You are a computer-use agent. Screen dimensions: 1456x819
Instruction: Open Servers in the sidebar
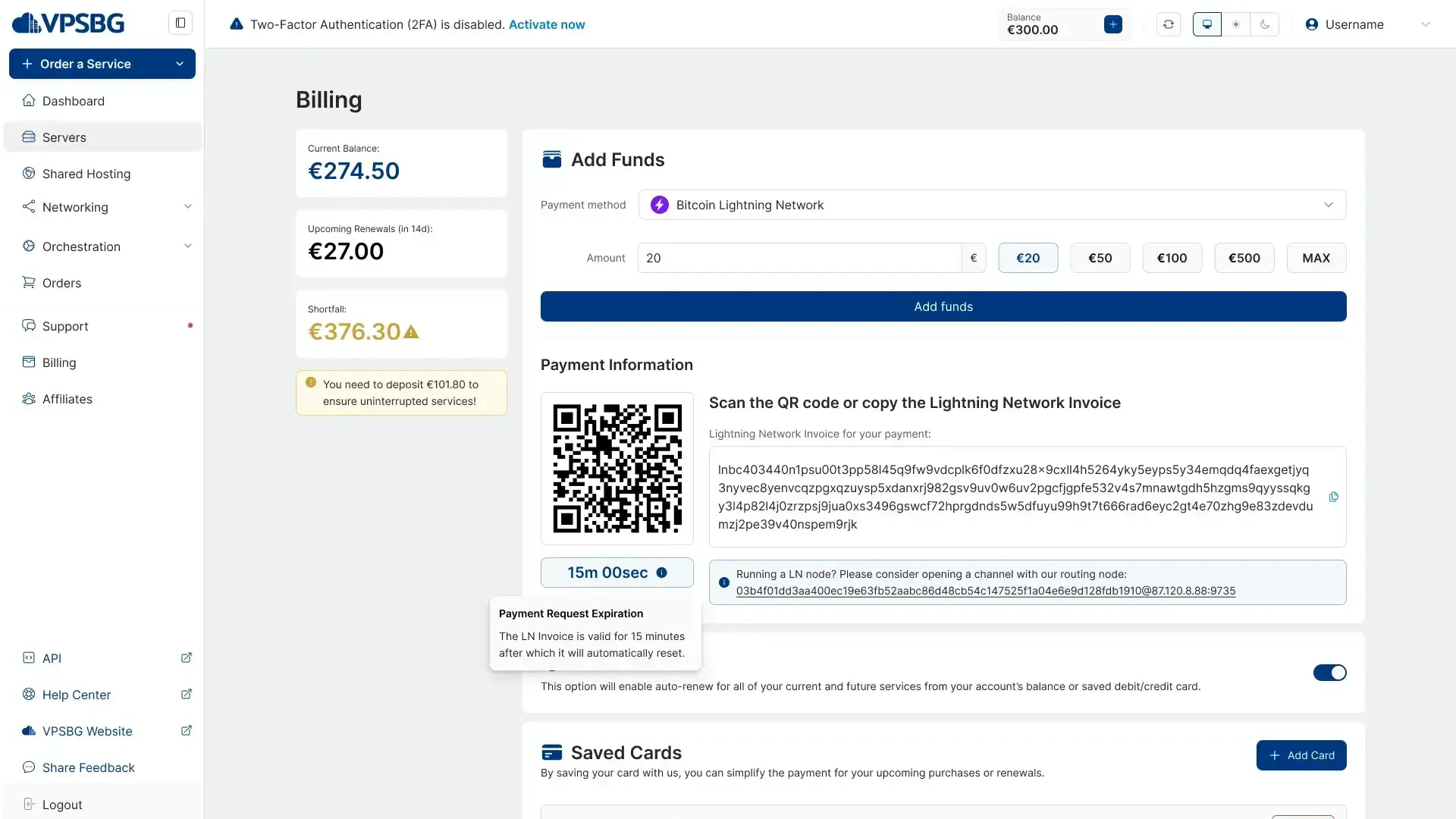[64, 137]
